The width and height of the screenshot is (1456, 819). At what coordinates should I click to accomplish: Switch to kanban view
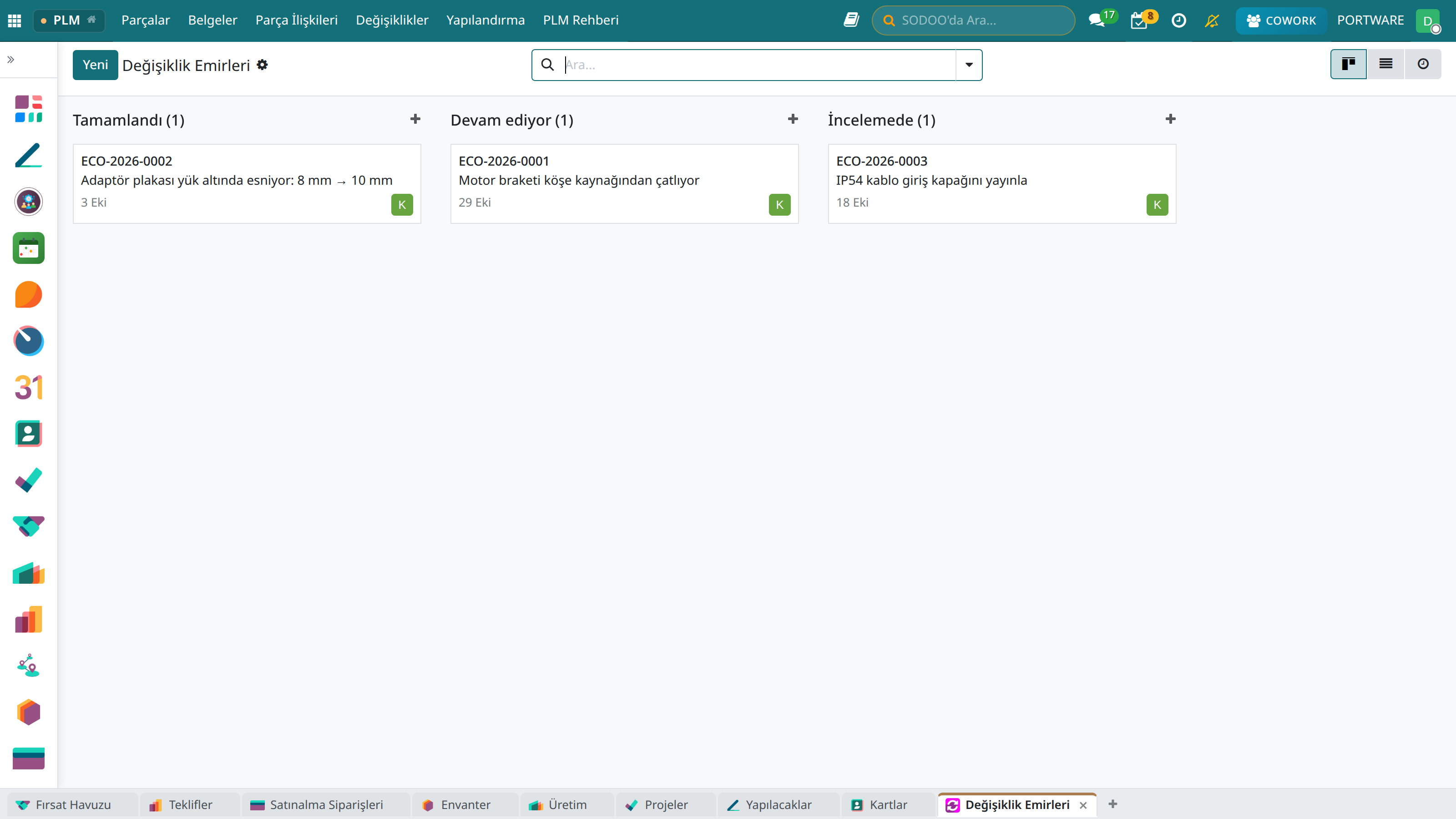tap(1349, 64)
